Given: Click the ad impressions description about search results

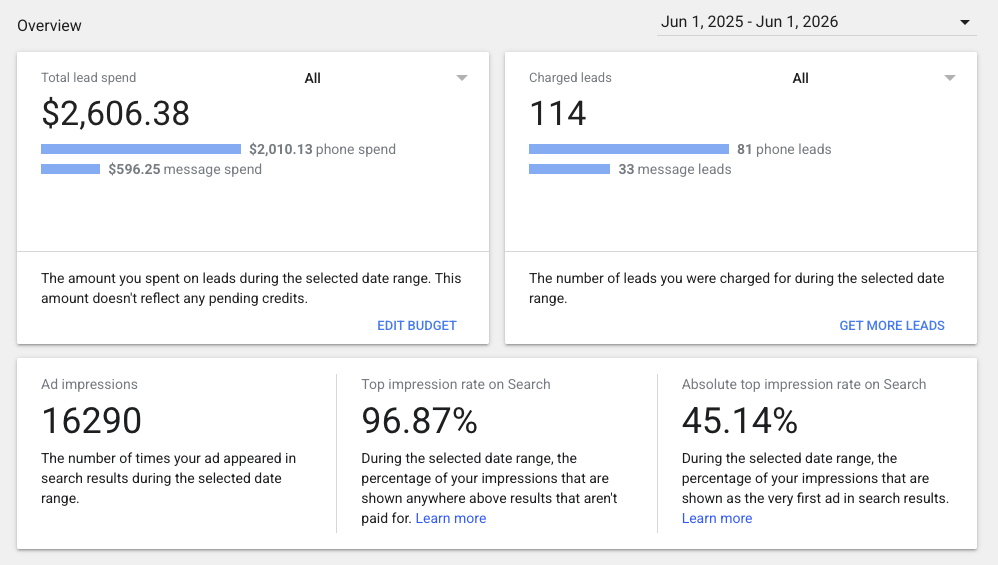Looking at the screenshot, I should [169, 478].
